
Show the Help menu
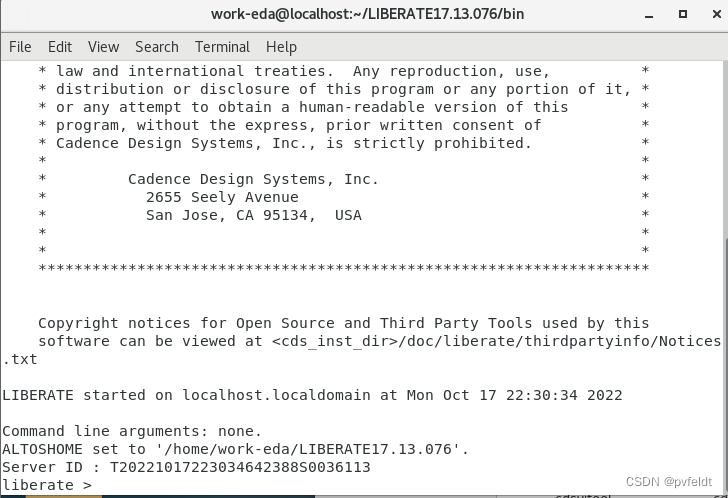tap(281, 47)
